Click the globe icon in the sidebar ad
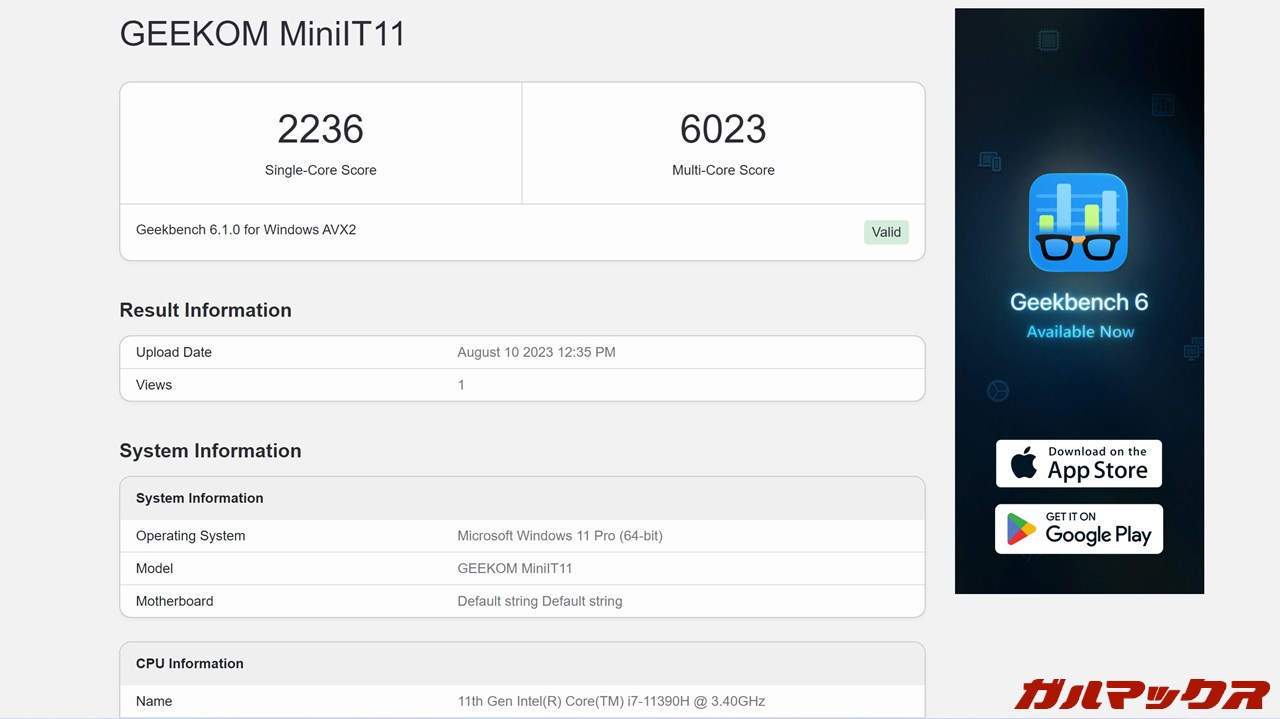This screenshot has width=1280, height=719. (997, 391)
